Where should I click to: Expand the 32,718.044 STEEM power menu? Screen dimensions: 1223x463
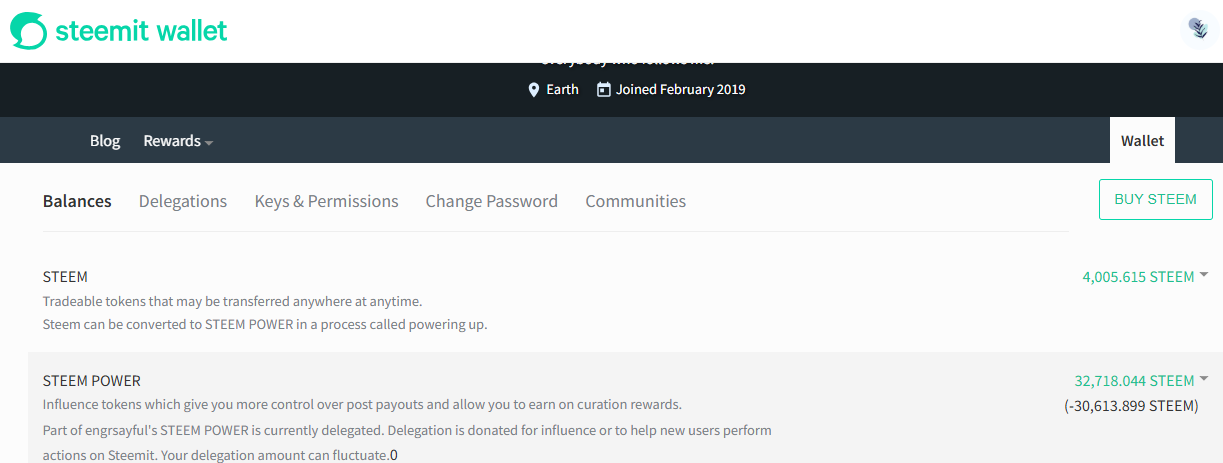1141,381
